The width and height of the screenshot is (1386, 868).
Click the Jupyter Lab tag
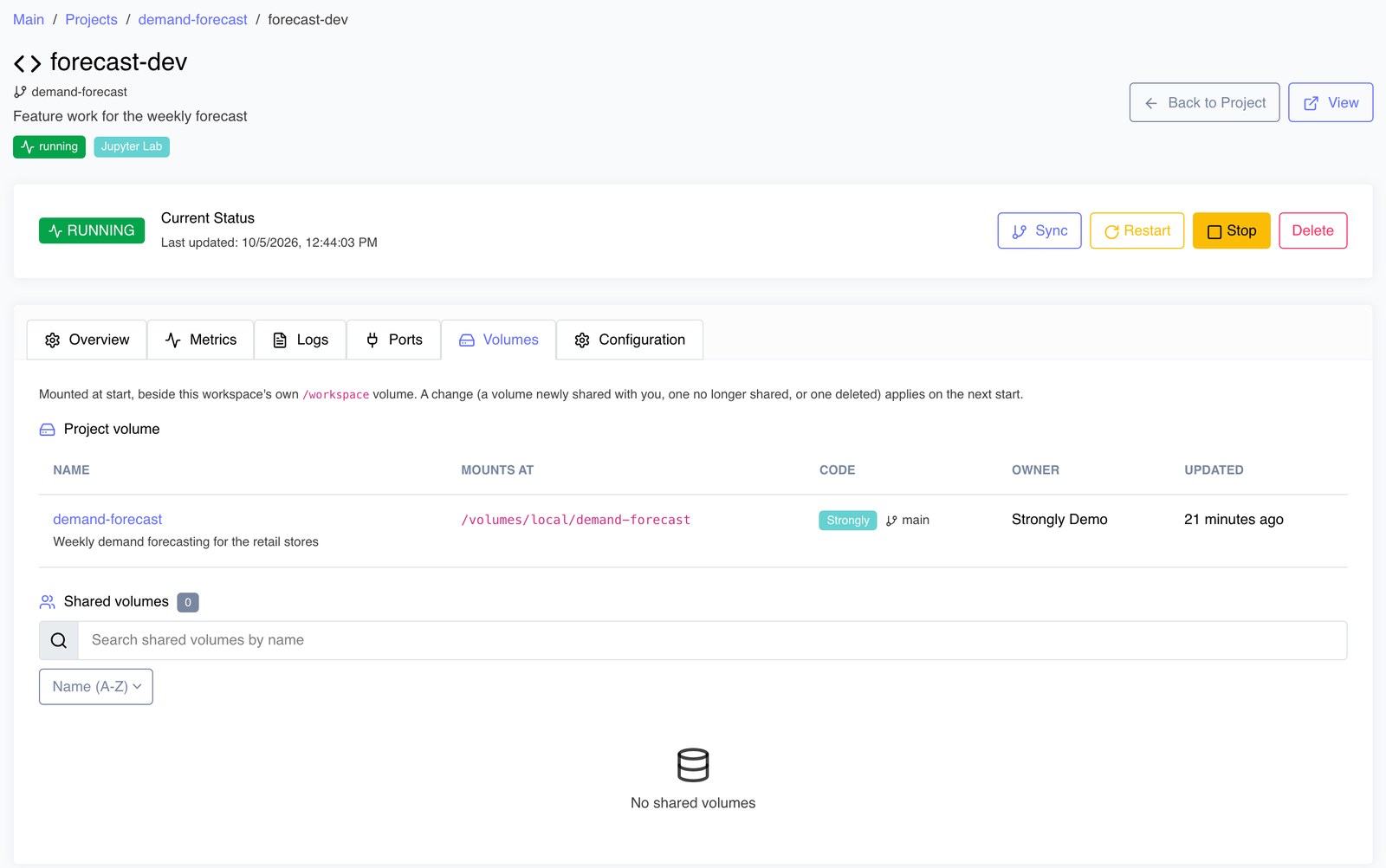132,147
